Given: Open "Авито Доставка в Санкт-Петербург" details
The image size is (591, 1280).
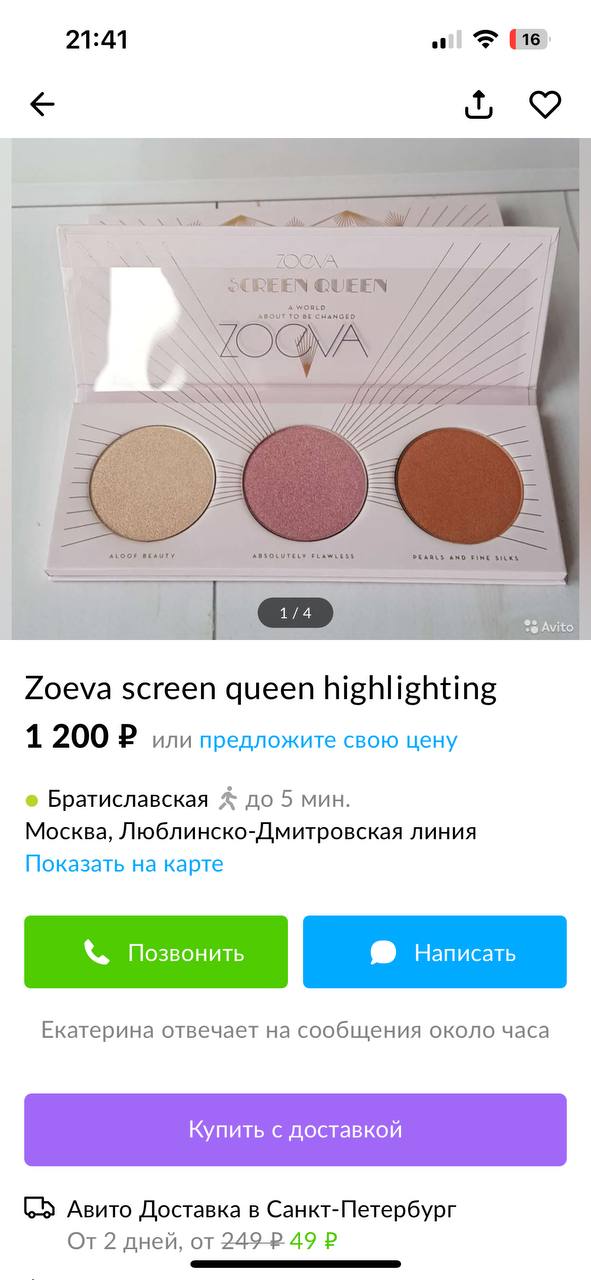Looking at the screenshot, I should point(262,1209).
